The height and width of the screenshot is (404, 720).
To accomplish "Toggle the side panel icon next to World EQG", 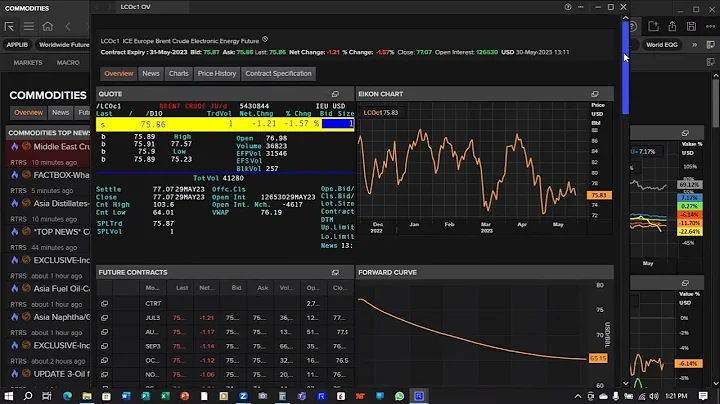I will coord(711,45).
